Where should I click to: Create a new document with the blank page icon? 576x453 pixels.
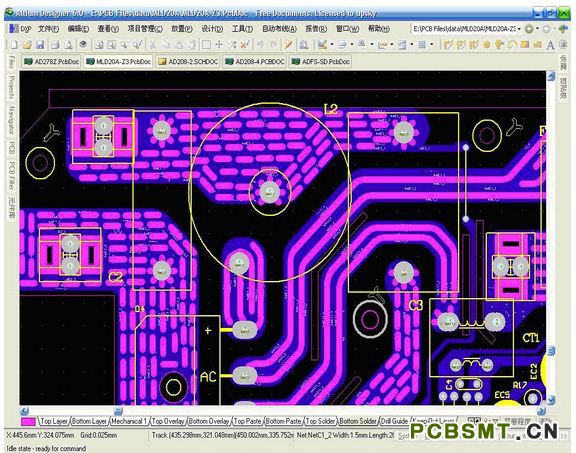tap(14, 45)
